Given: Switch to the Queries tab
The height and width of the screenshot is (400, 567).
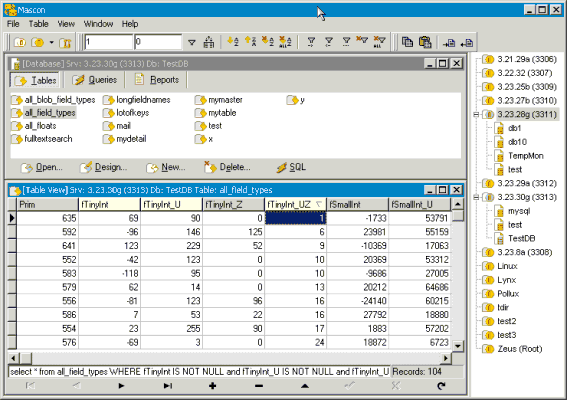Looking at the screenshot, I should pyautogui.click(x=94, y=80).
